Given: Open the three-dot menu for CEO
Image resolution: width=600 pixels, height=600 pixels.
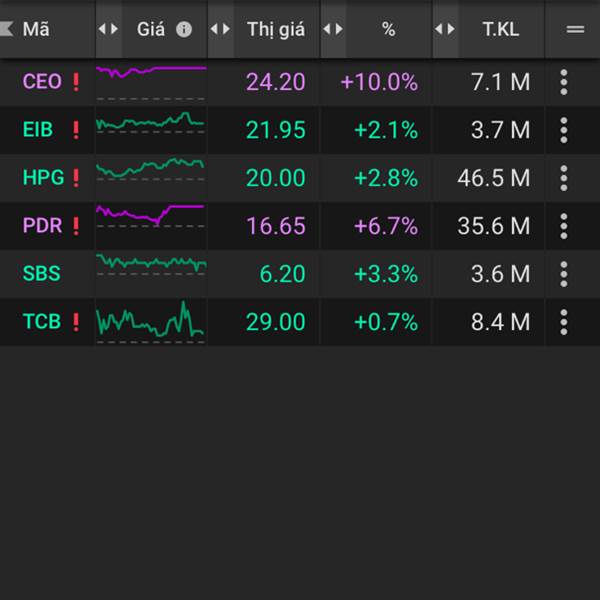Looking at the screenshot, I should pos(564,82).
